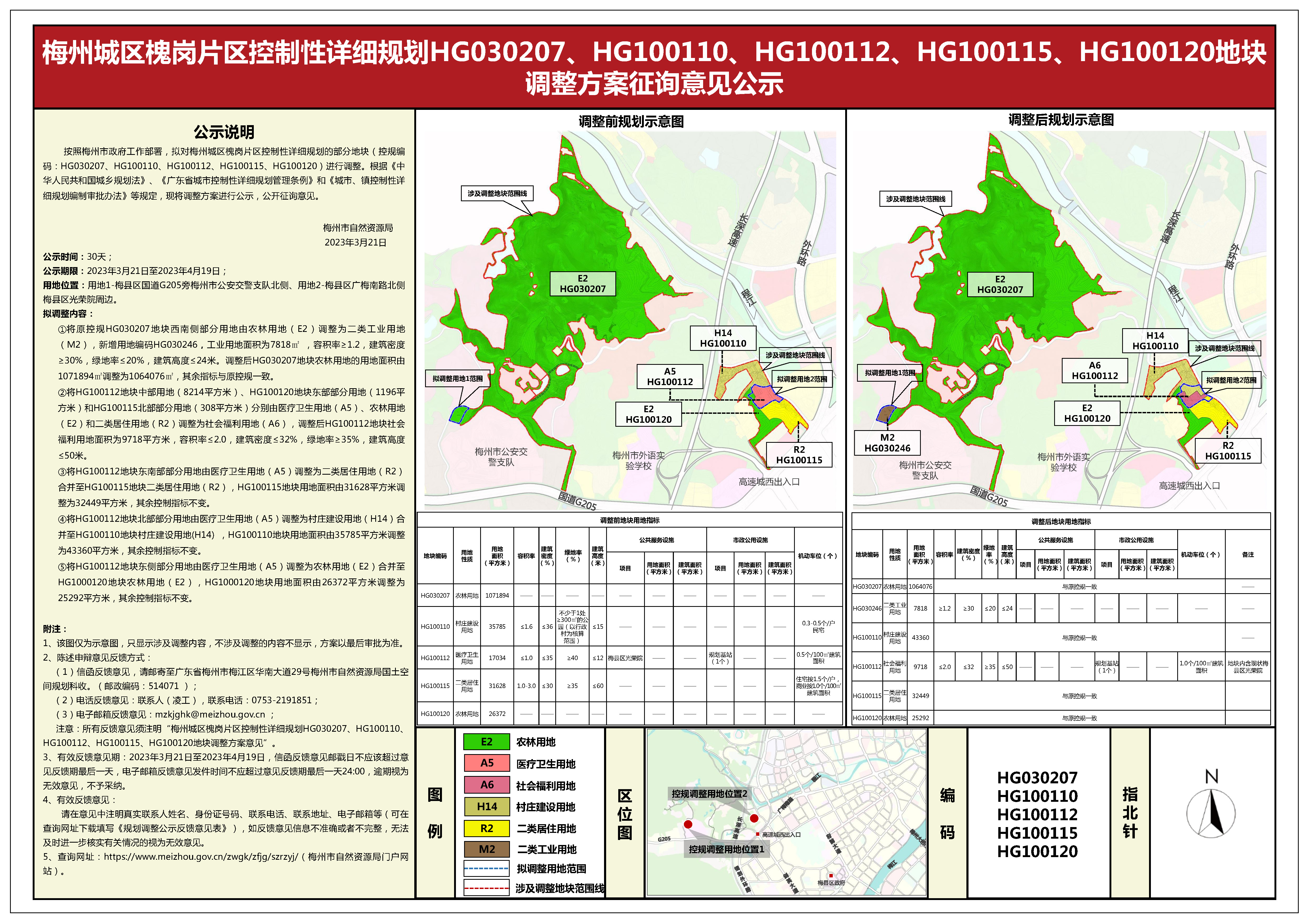This screenshot has width=1309, height=924.
Task: Click the blue-outlined parcel 1 on the pre-adjustment map
Action: coord(458,414)
